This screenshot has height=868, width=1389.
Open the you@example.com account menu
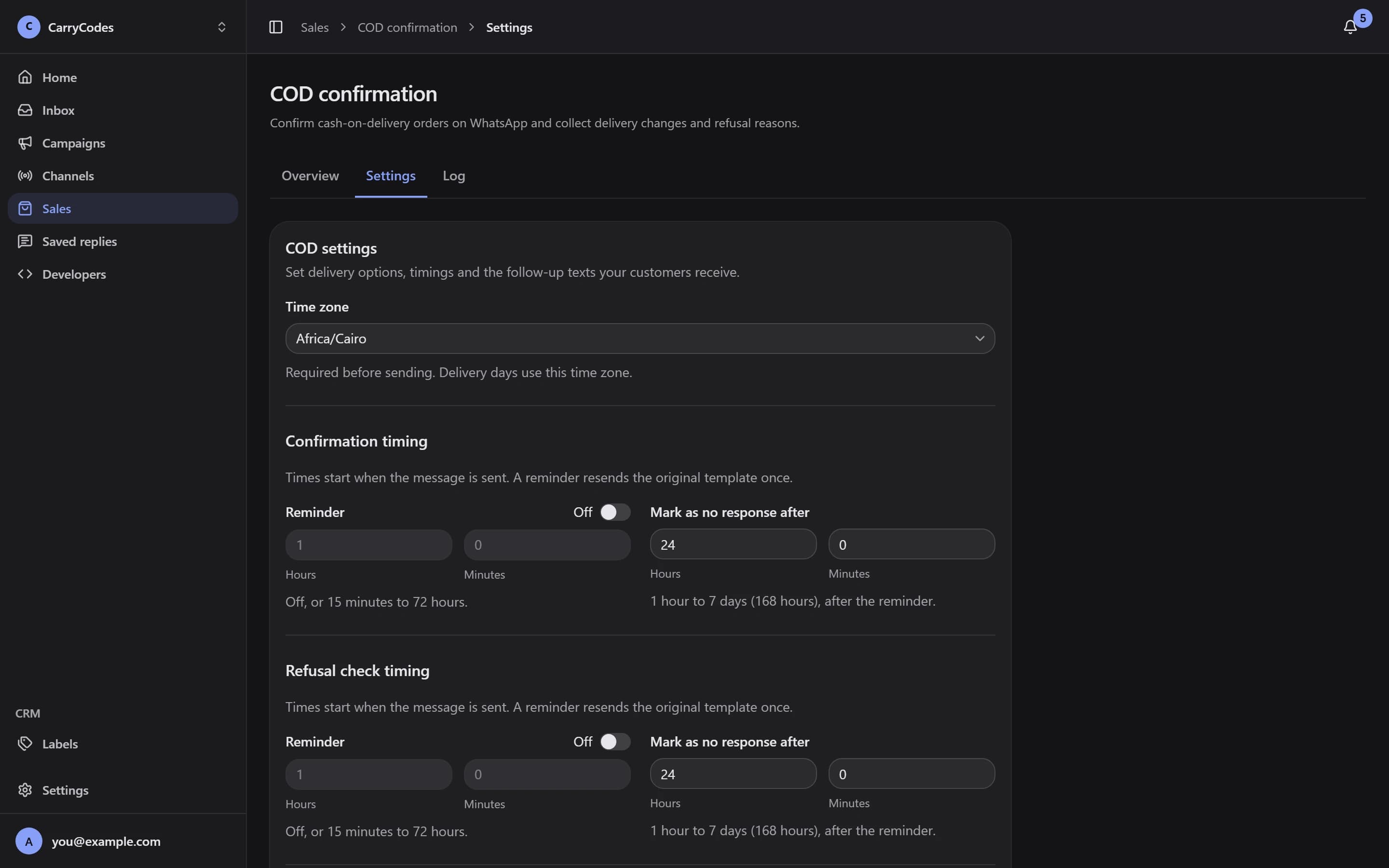pyautogui.click(x=123, y=841)
